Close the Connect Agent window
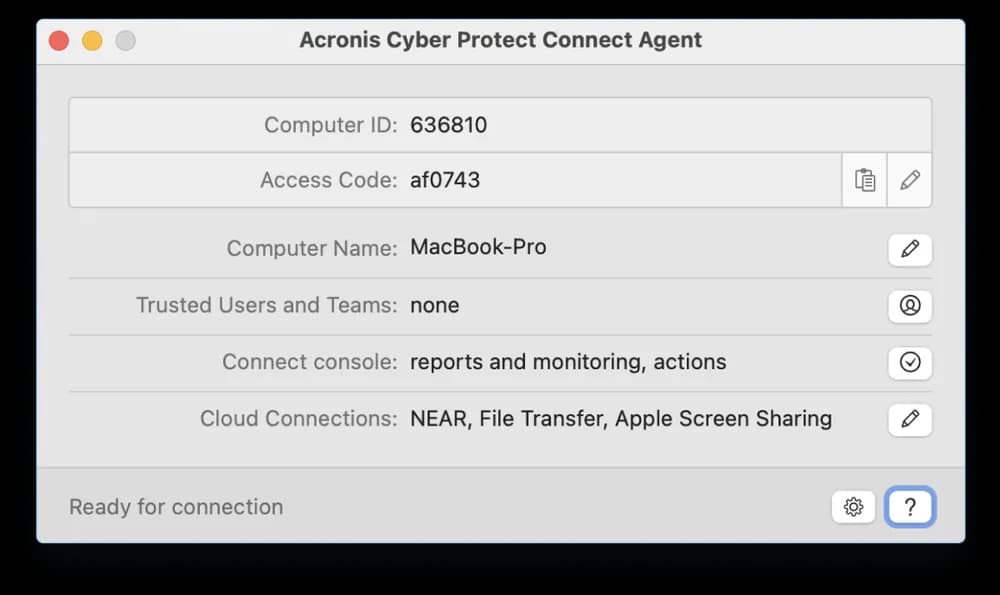Screen dimensions: 1000x595 point(59,41)
